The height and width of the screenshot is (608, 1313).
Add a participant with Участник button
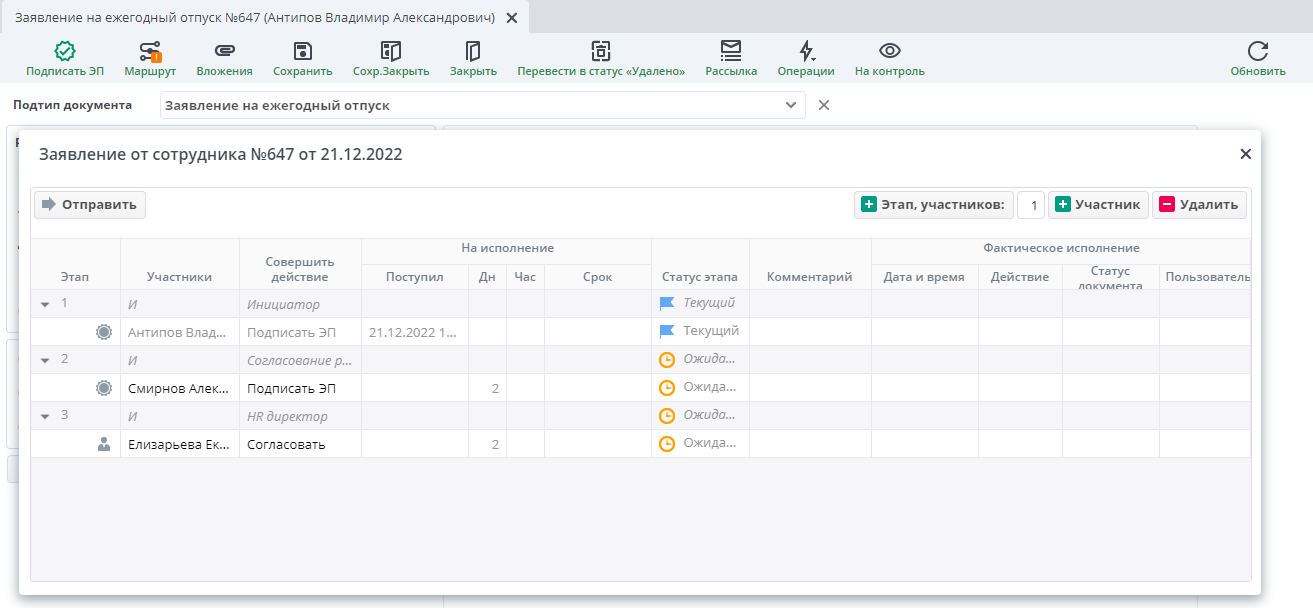(1098, 205)
